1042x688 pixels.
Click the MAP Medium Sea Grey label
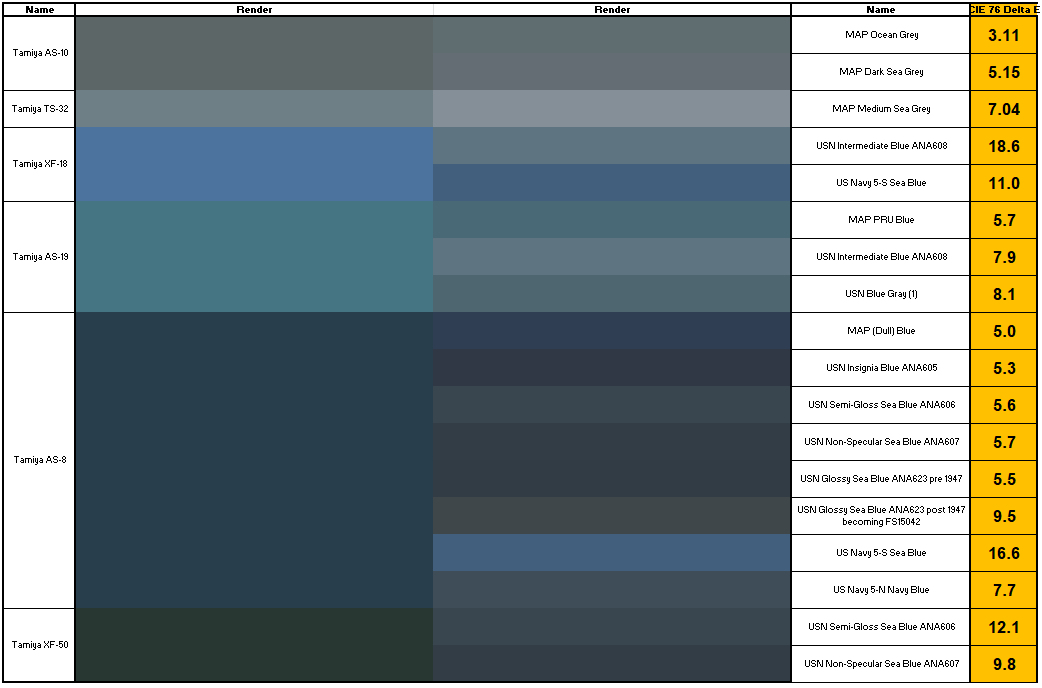[880, 109]
